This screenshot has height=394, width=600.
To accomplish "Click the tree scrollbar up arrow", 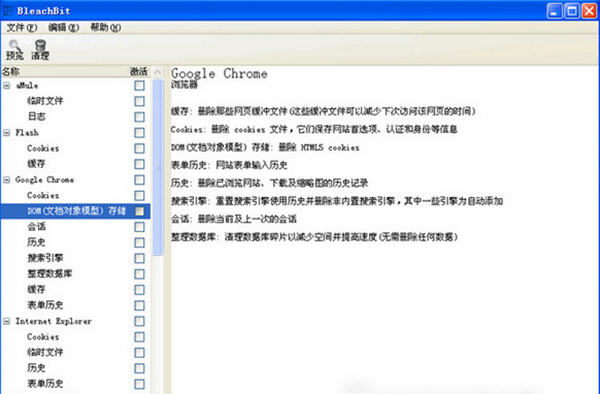I will pyautogui.click(x=157, y=72).
